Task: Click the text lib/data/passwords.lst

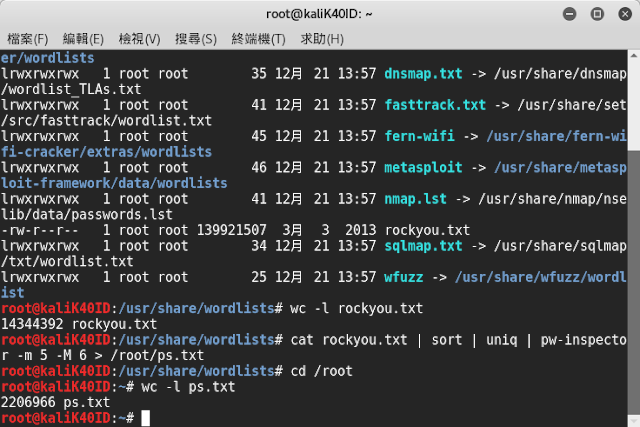Action: point(87,215)
